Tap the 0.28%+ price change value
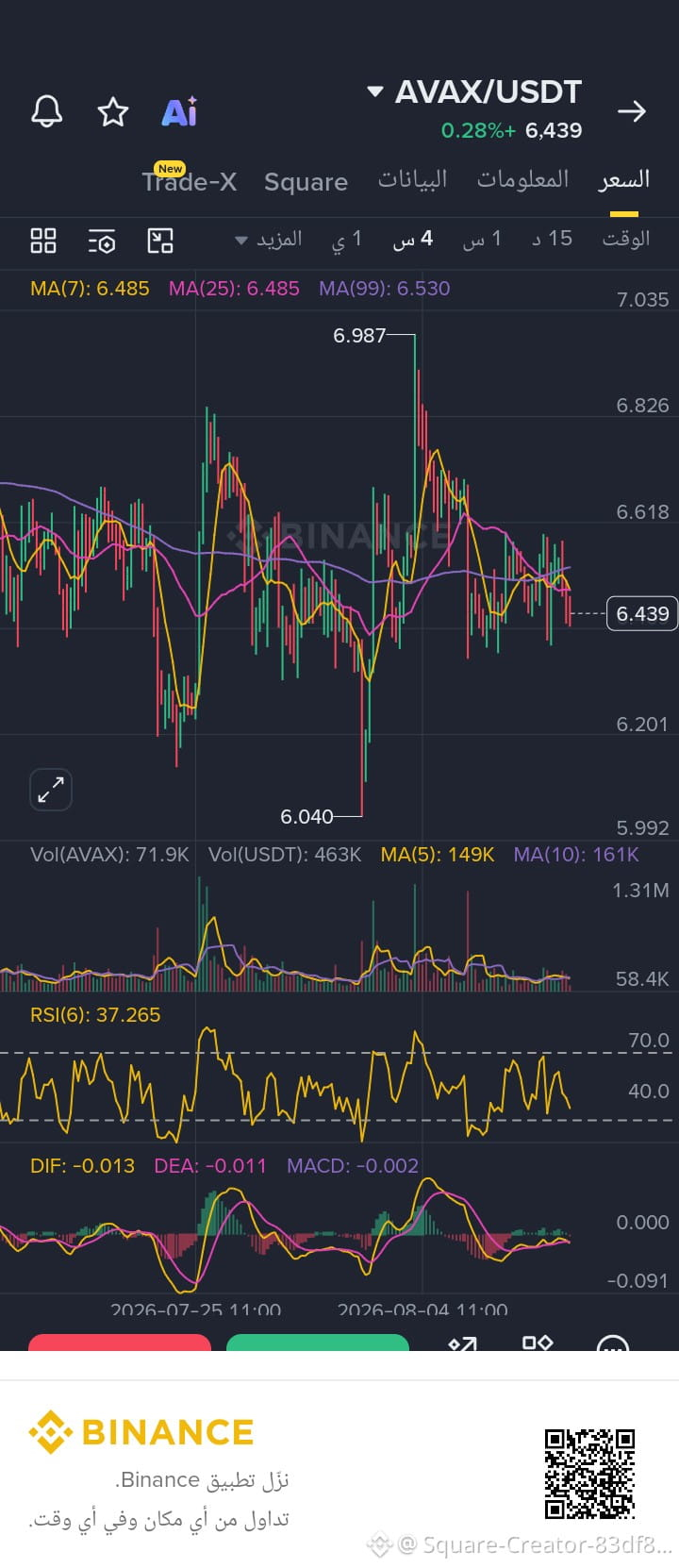Screen dimensions: 679x1568 (478, 131)
